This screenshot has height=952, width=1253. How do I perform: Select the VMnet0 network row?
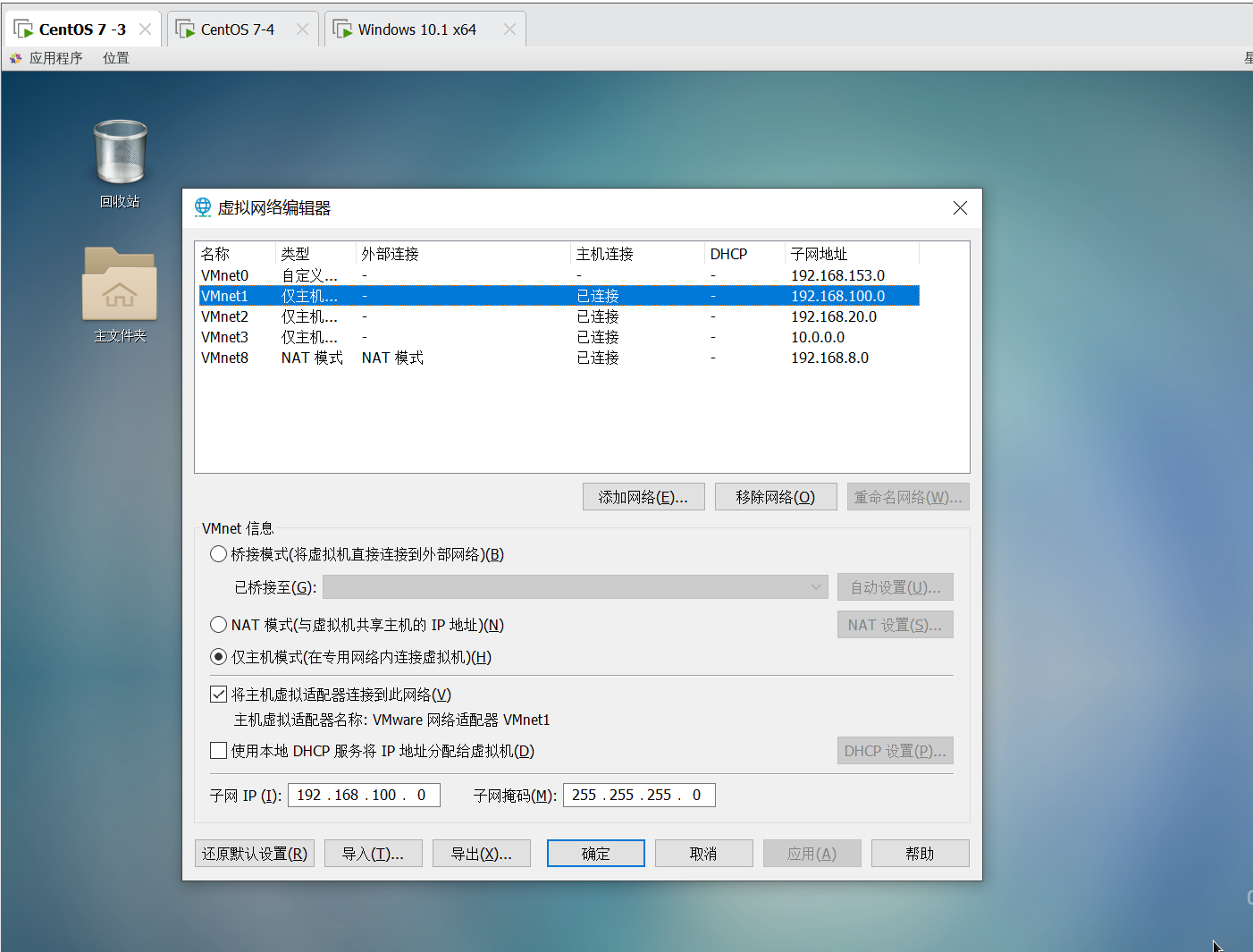pyautogui.click(x=559, y=275)
